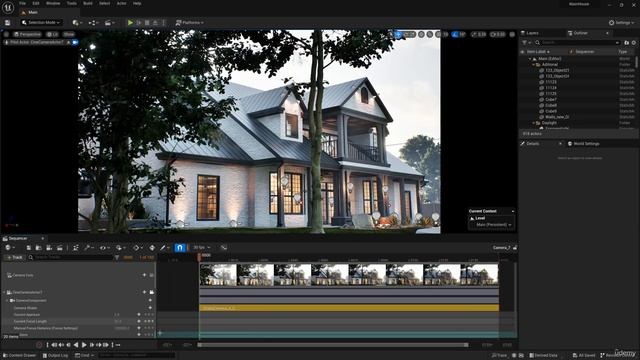640x360 pixels.
Task: Click the Perspective viewport button
Action: (x=27, y=34)
